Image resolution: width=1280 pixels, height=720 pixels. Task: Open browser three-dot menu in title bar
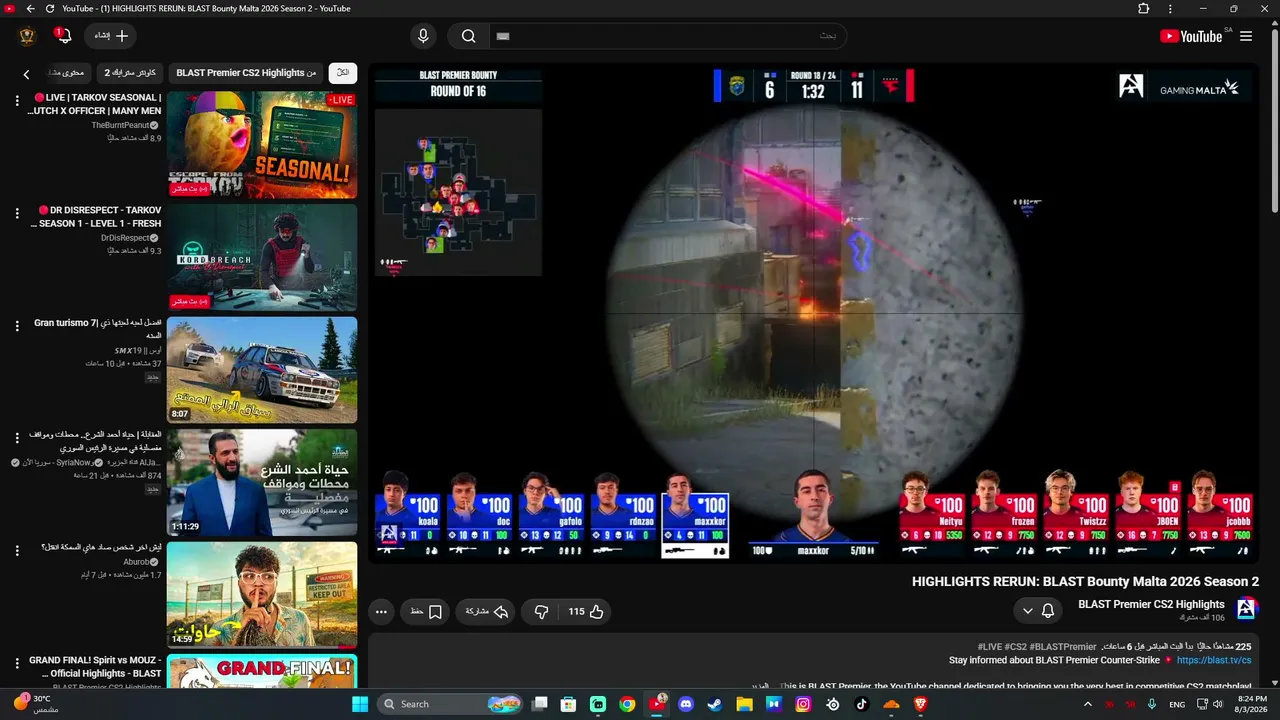coord(1170,9)
